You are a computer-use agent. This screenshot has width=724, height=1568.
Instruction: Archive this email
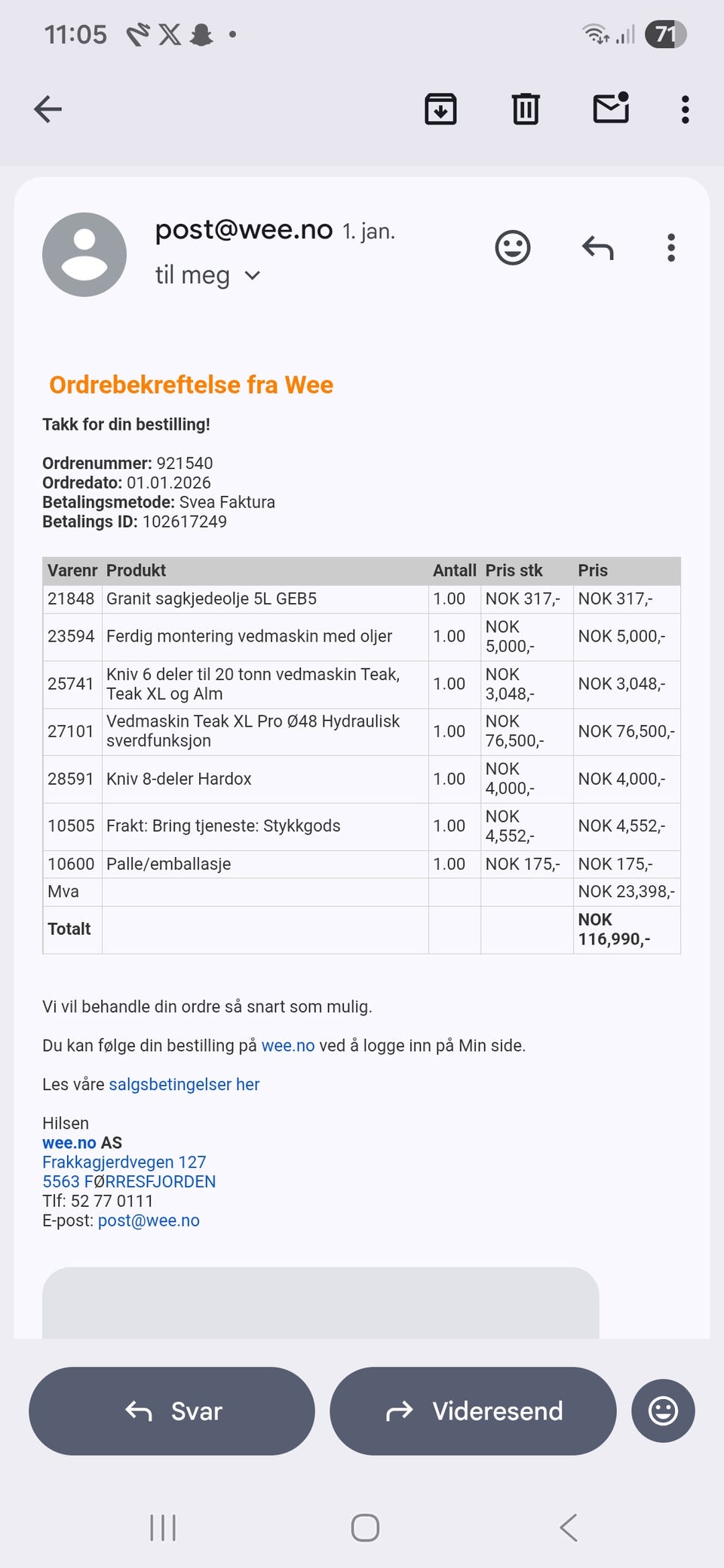[440, 109]
